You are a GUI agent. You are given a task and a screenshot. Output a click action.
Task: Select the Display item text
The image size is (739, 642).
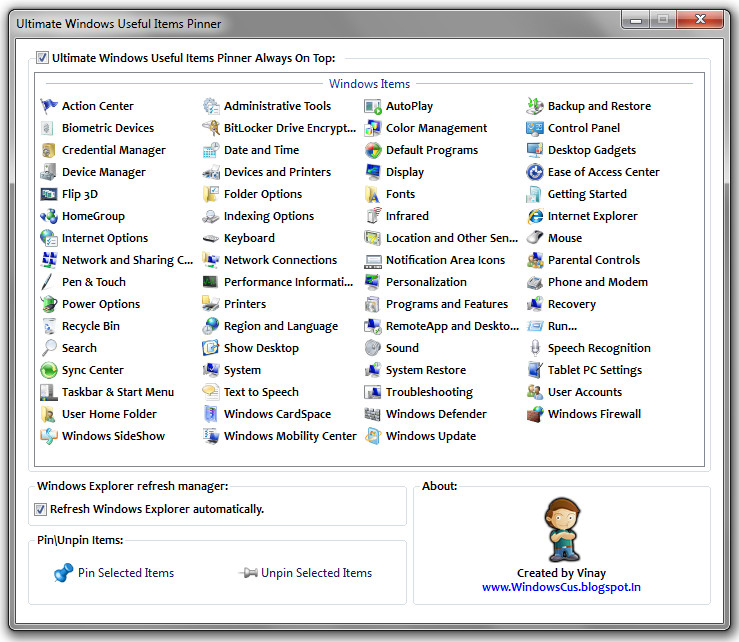click(x=405, y=172)
